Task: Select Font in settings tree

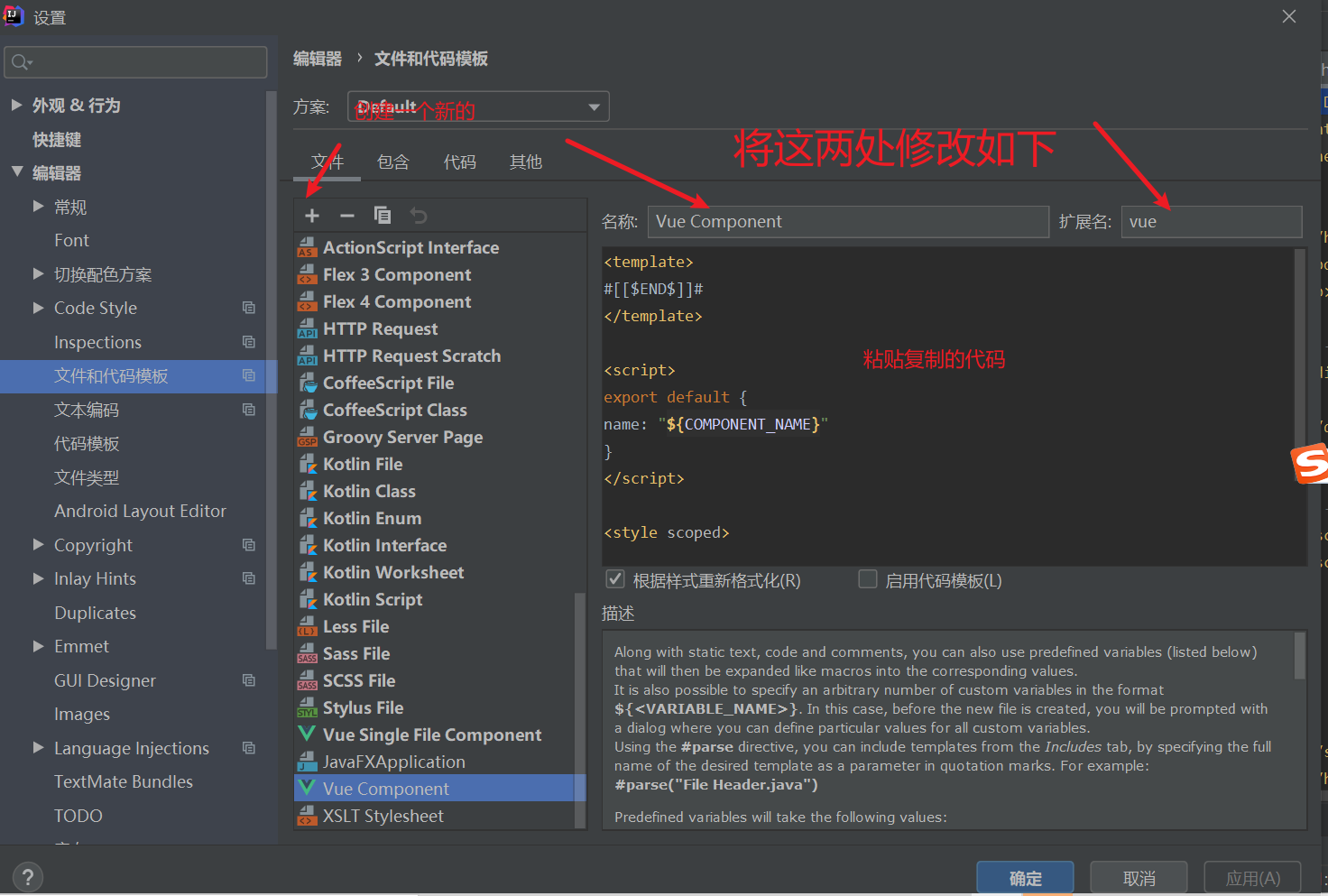Action: 71,240
